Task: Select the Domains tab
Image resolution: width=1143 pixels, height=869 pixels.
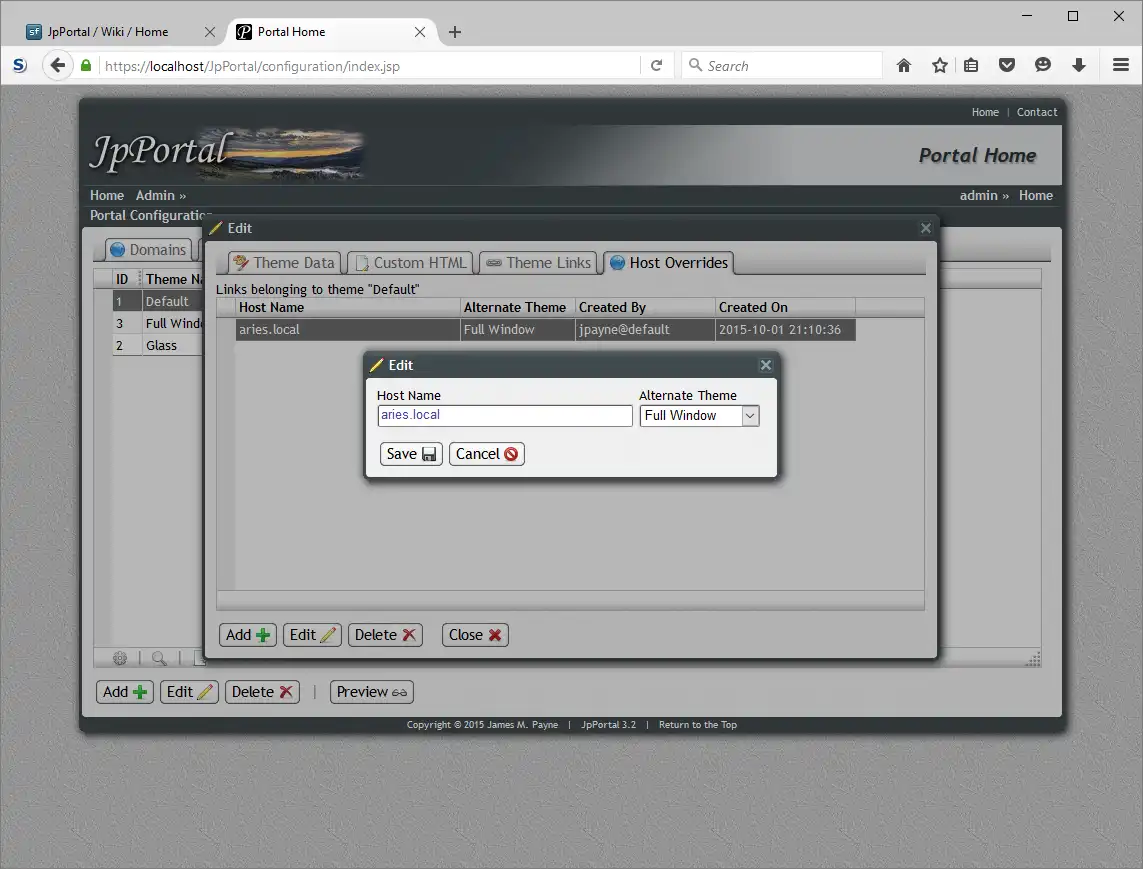Action: (148, 249)
